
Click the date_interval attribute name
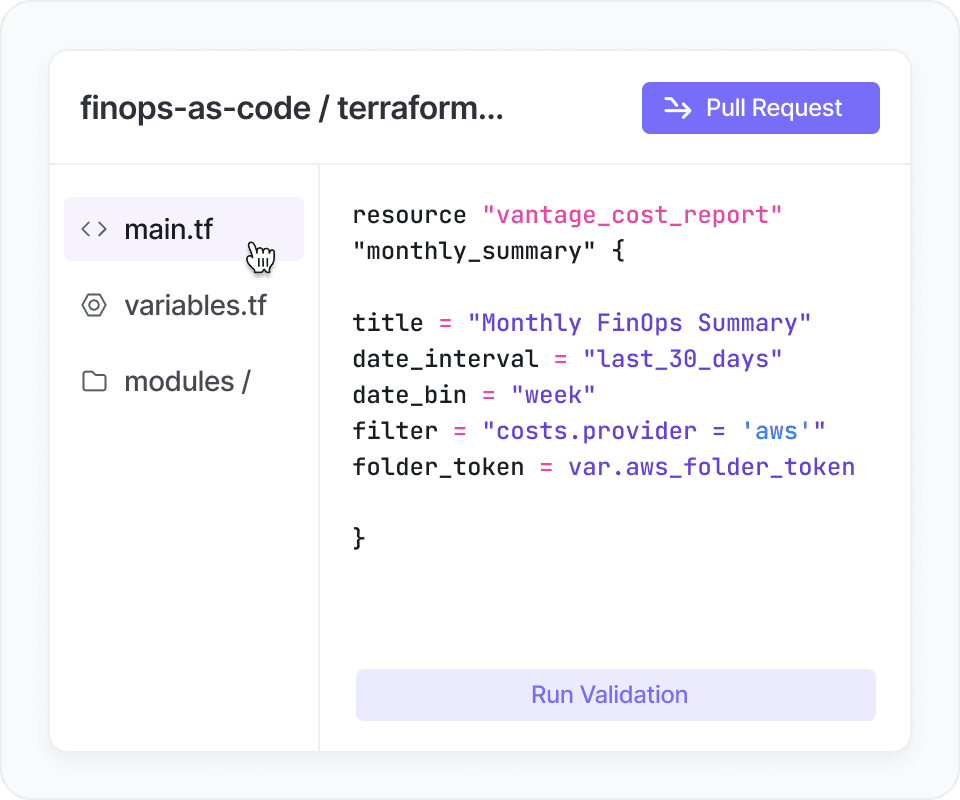tap(445, 359)
